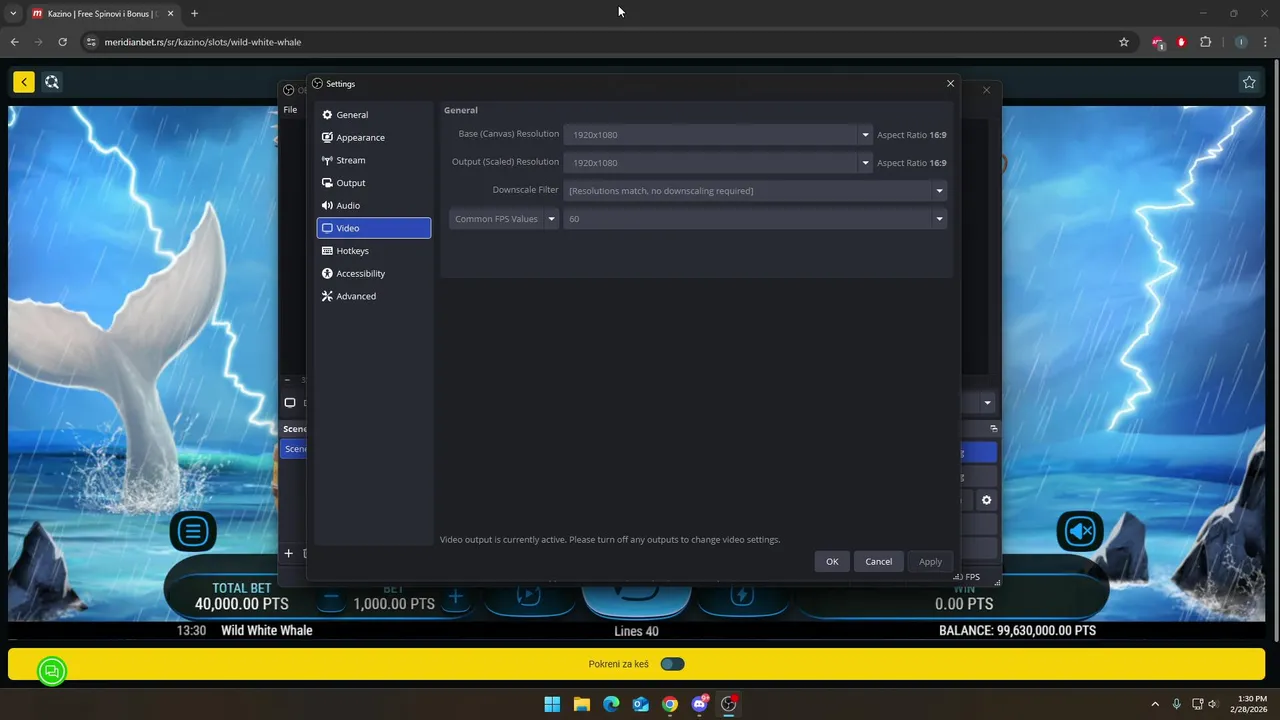The height and width of the screenshot is (720, 1280).
Task: Add a scene with plus icon in OBS
Action: point(288,553)
